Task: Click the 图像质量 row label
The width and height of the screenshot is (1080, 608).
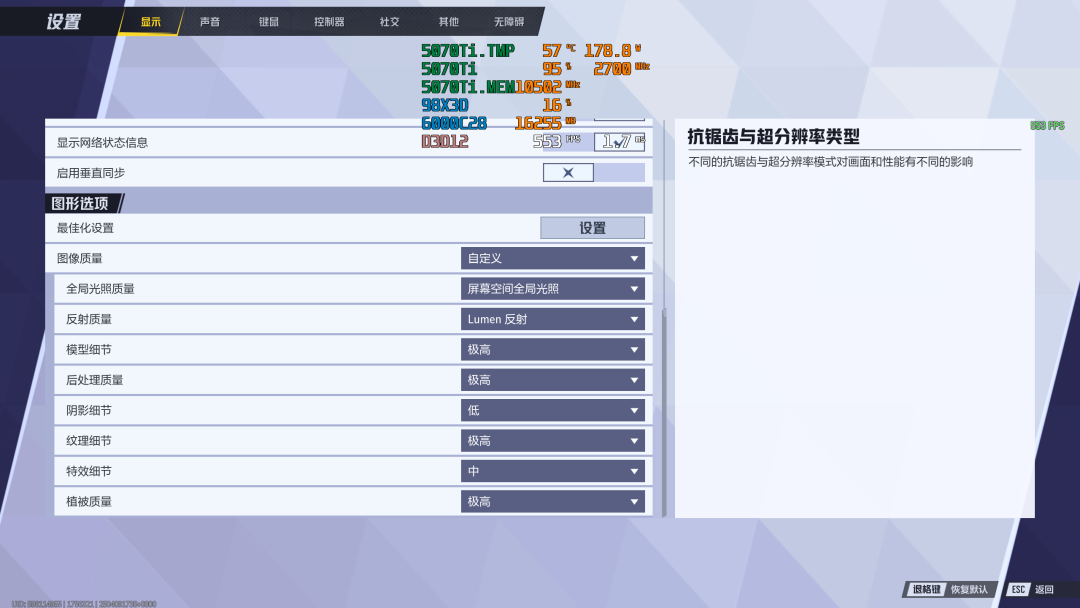Action: tap(79, 258)
